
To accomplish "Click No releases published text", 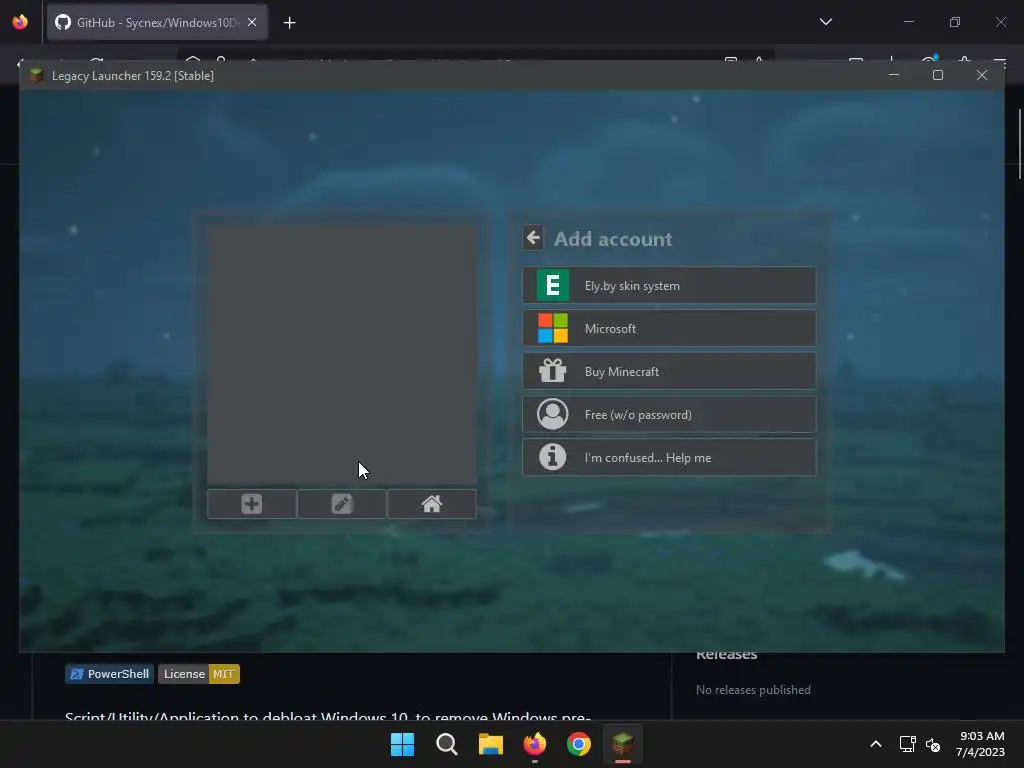I will [x=753, y=690].
